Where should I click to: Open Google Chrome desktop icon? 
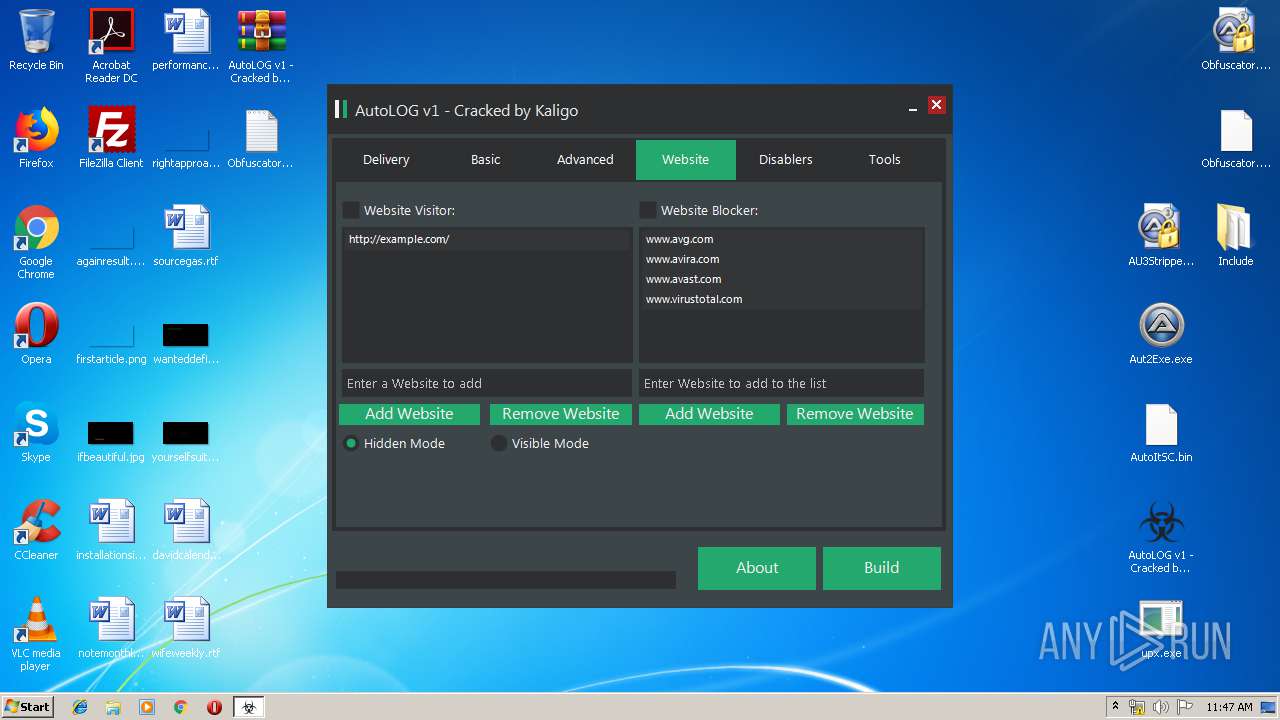36,242
